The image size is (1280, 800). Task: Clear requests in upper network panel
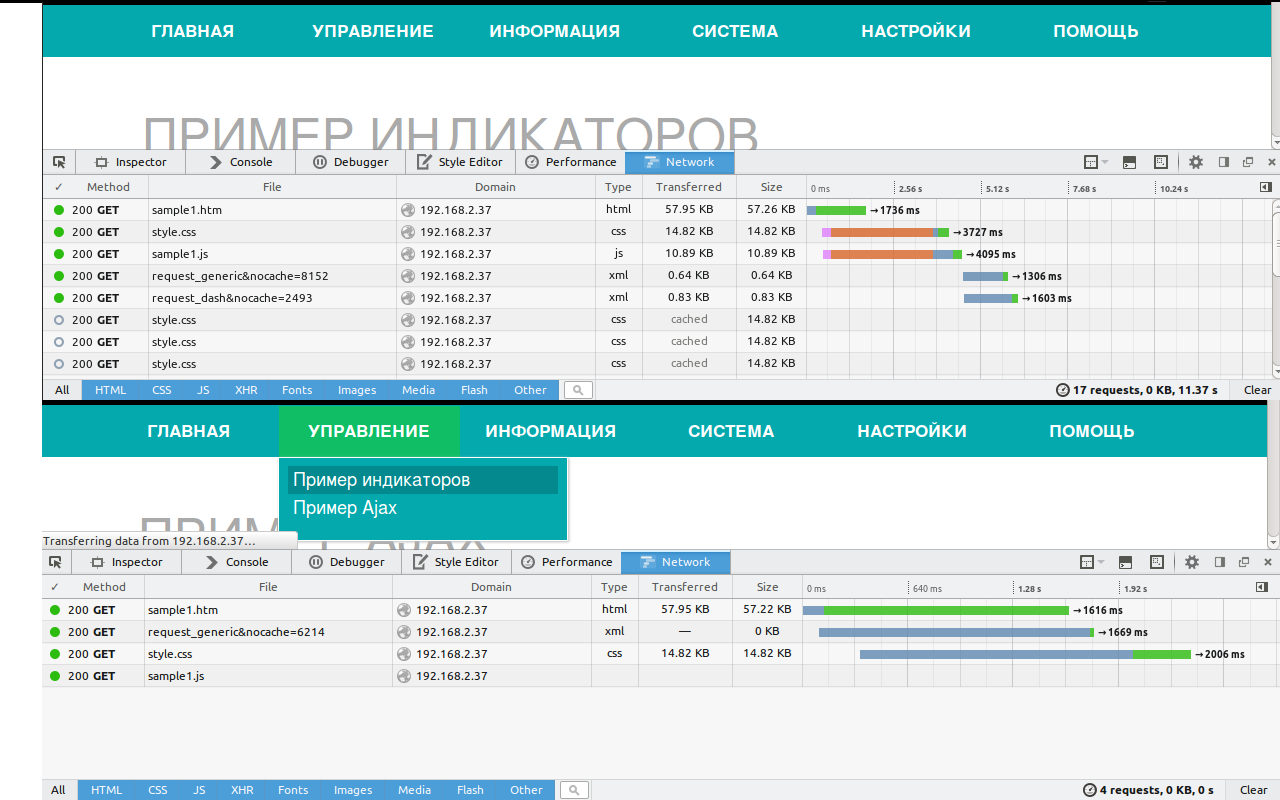click(1257, 390)
